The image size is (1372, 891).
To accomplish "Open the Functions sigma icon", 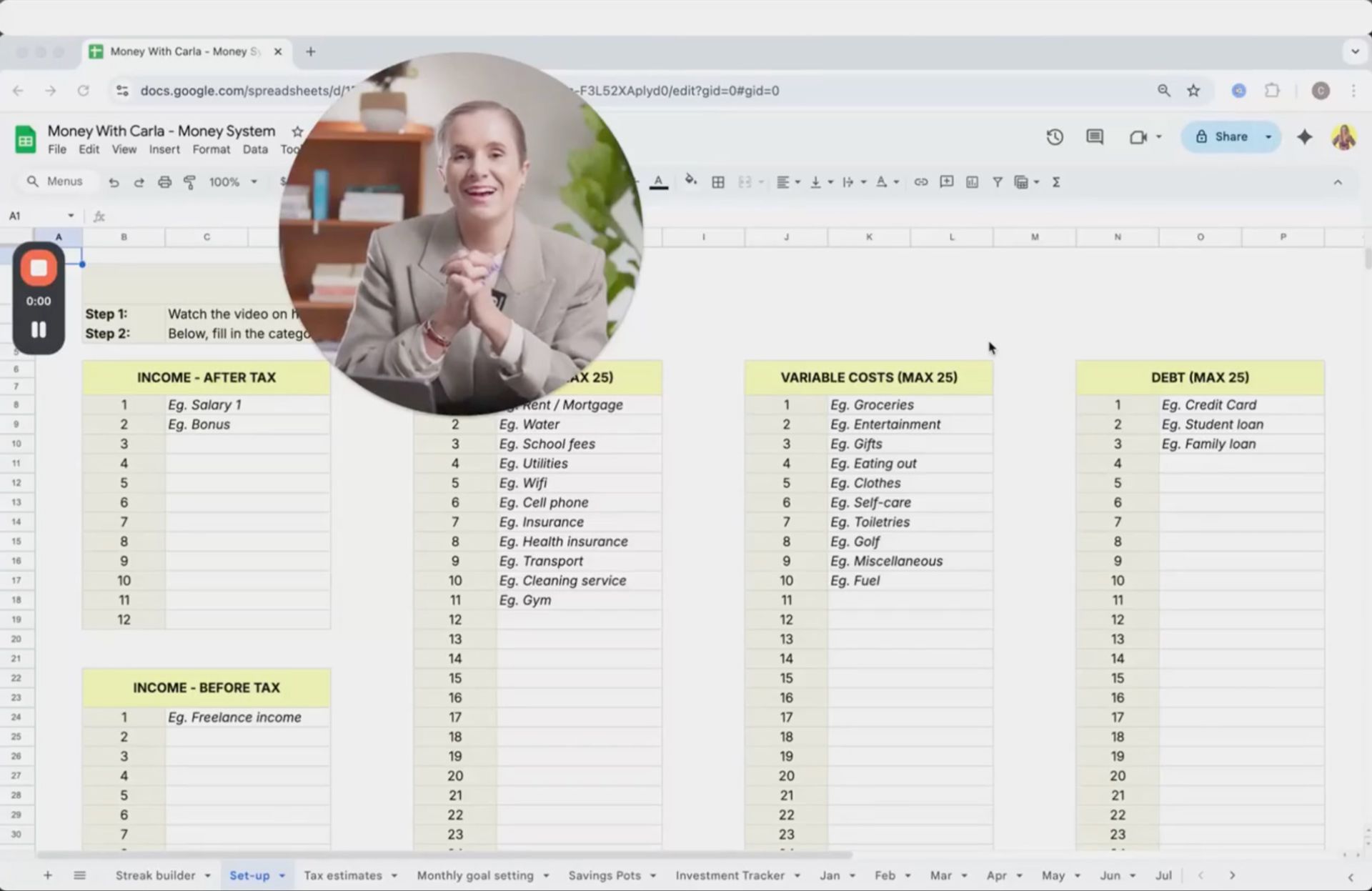I will point(1055,182).
